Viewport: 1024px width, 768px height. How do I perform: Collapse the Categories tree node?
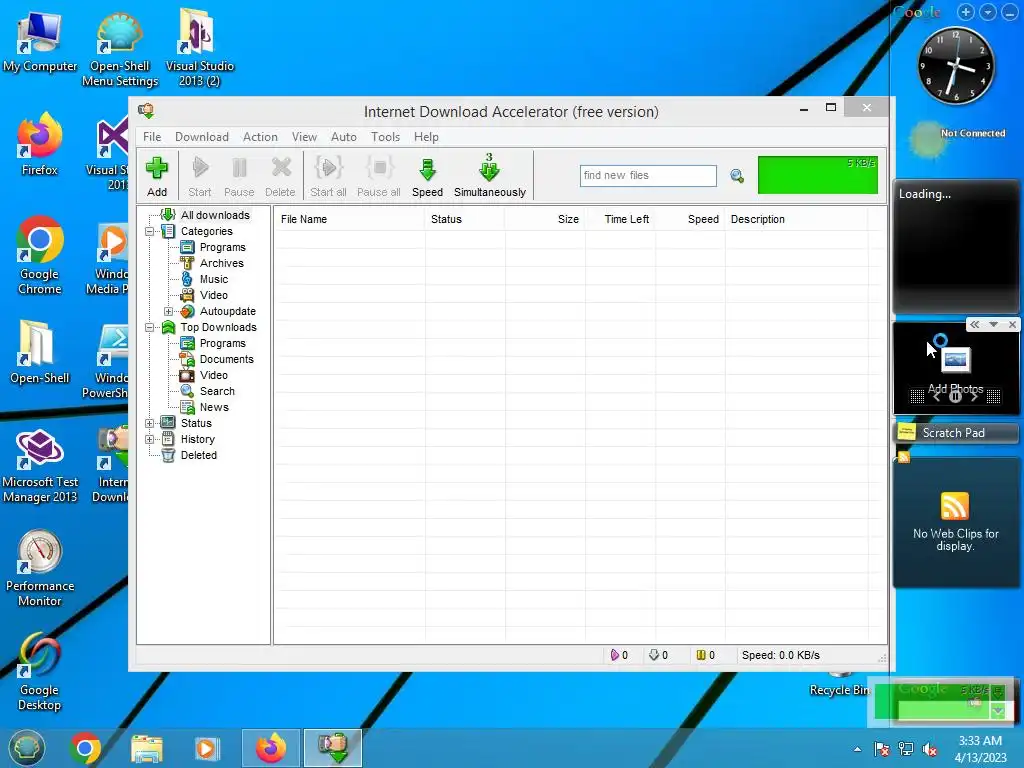pos(150,231)
